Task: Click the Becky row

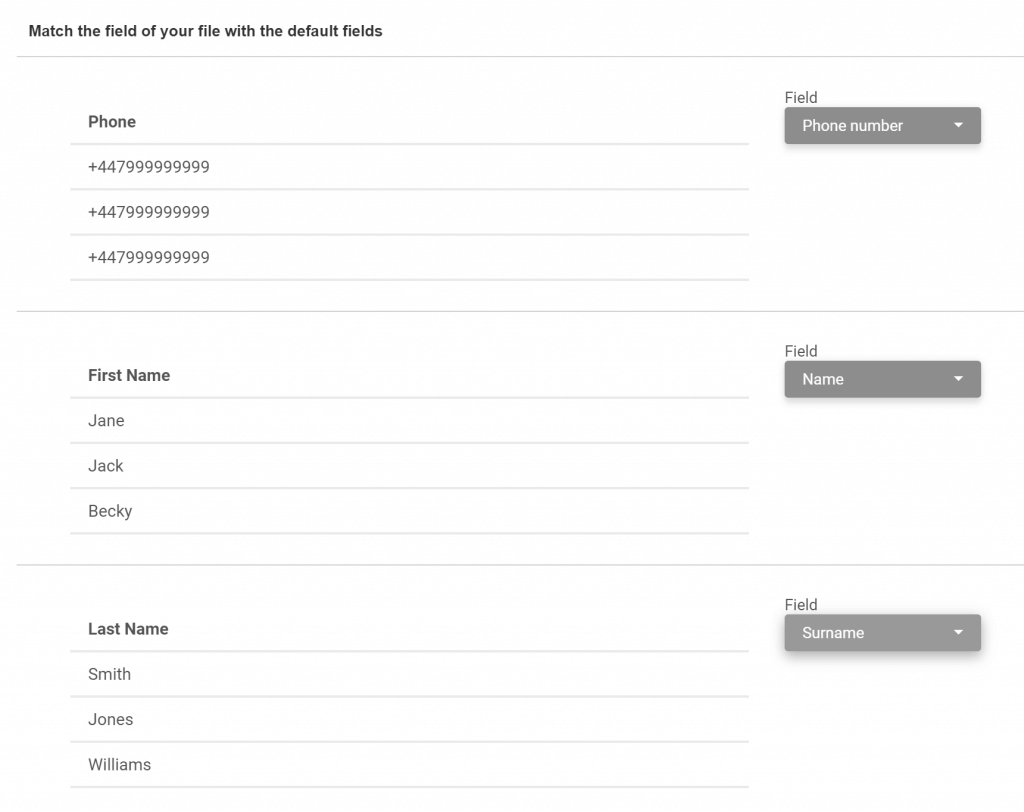Action: pyautogui.click(x=409, y=510)
